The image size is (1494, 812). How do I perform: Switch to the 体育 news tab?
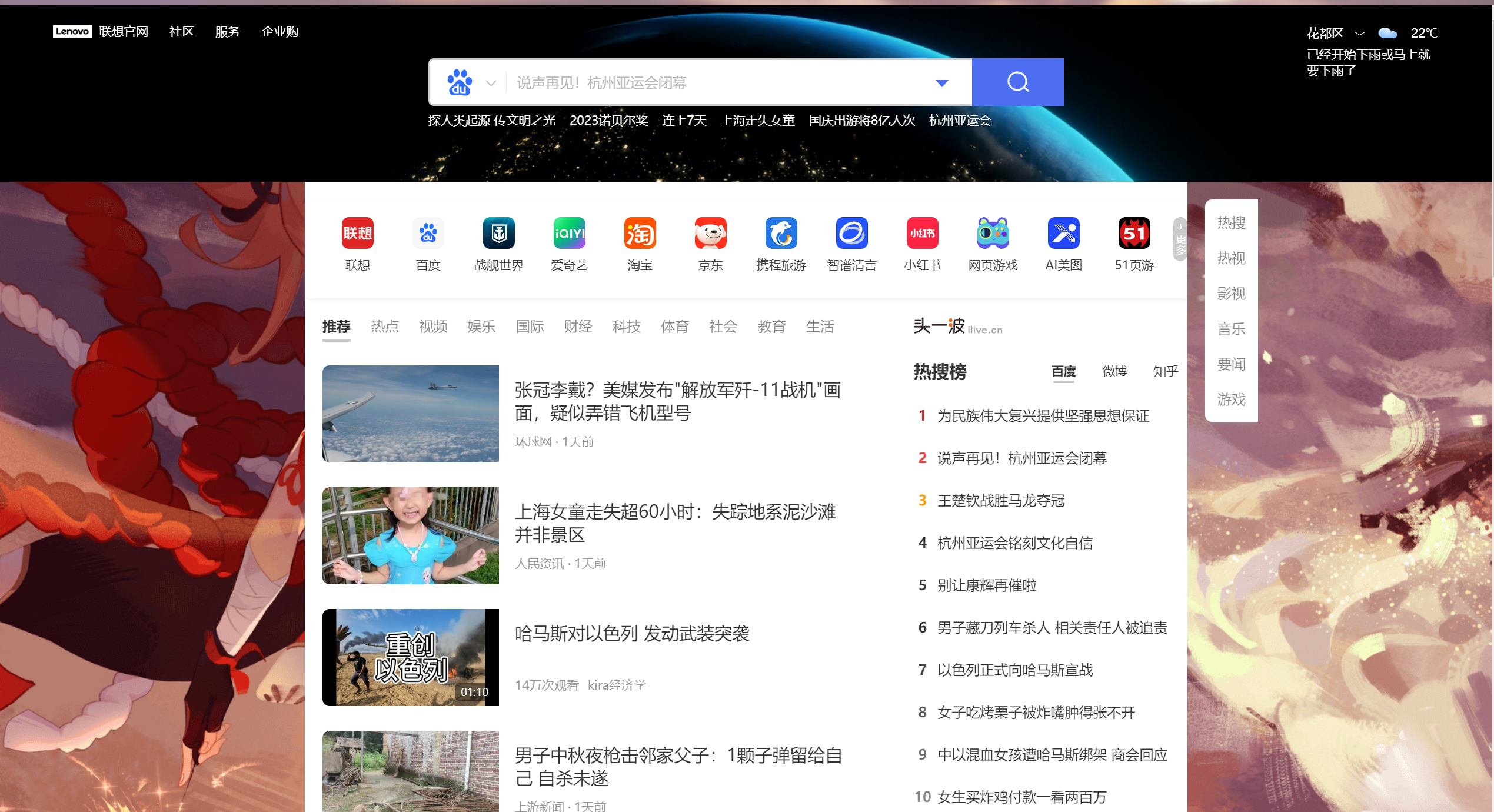click(674, 327)
